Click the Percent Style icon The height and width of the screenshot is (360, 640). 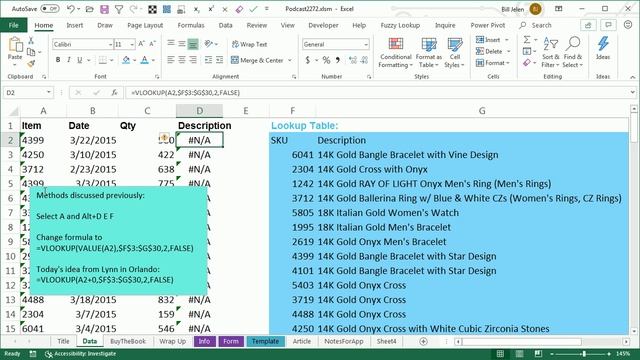326,60
